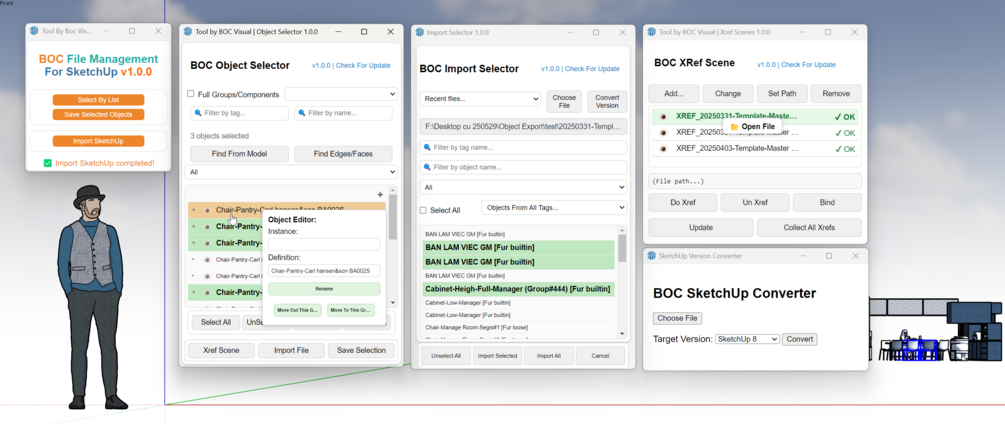
Task: Focus the Filter by tag... field
Action: coord(240,113)
